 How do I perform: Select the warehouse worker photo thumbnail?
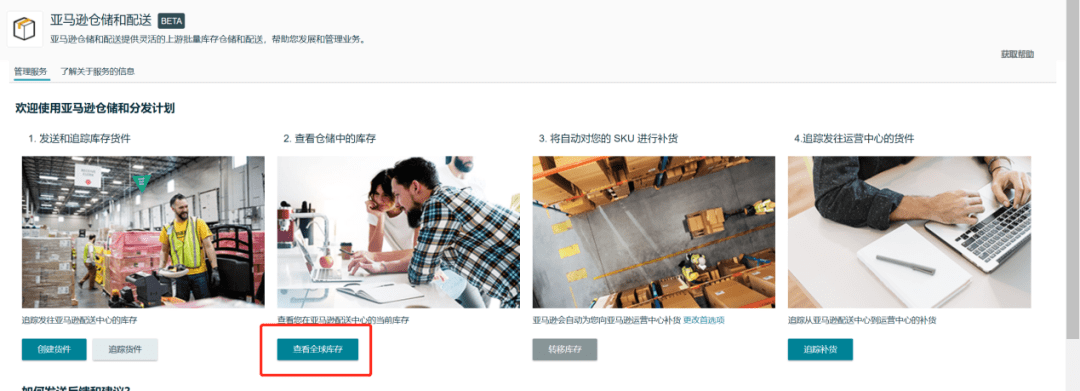click(x=143, y=232)
